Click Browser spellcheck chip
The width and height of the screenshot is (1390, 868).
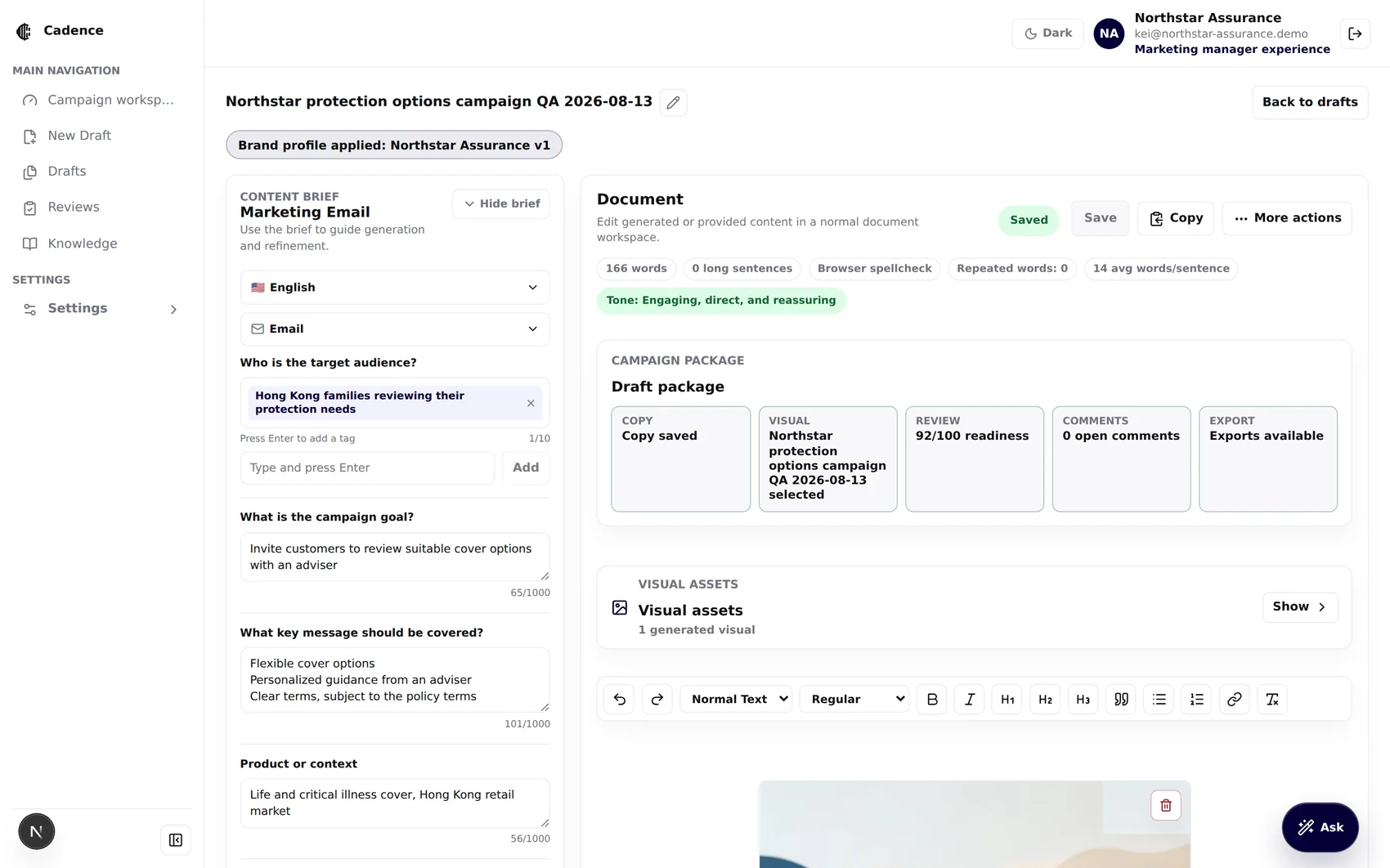pyautogui.click(x=874, y=269)
